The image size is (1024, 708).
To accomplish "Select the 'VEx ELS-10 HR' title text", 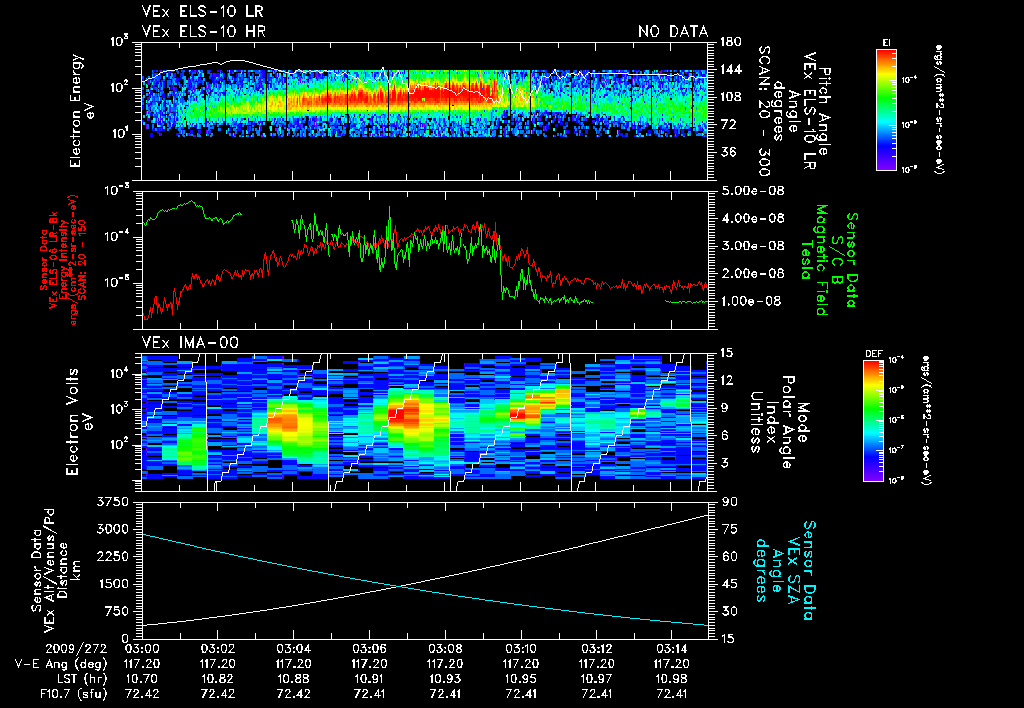I will [204, 31].
